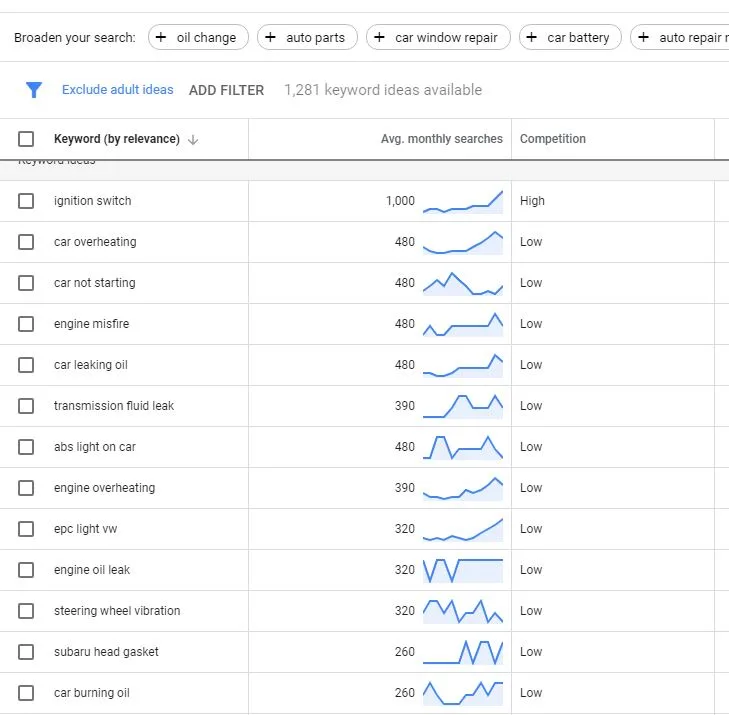Add 'auto parts' suggestion chip
This screenshot has height=715, width=729.
[x=307, y=37]
